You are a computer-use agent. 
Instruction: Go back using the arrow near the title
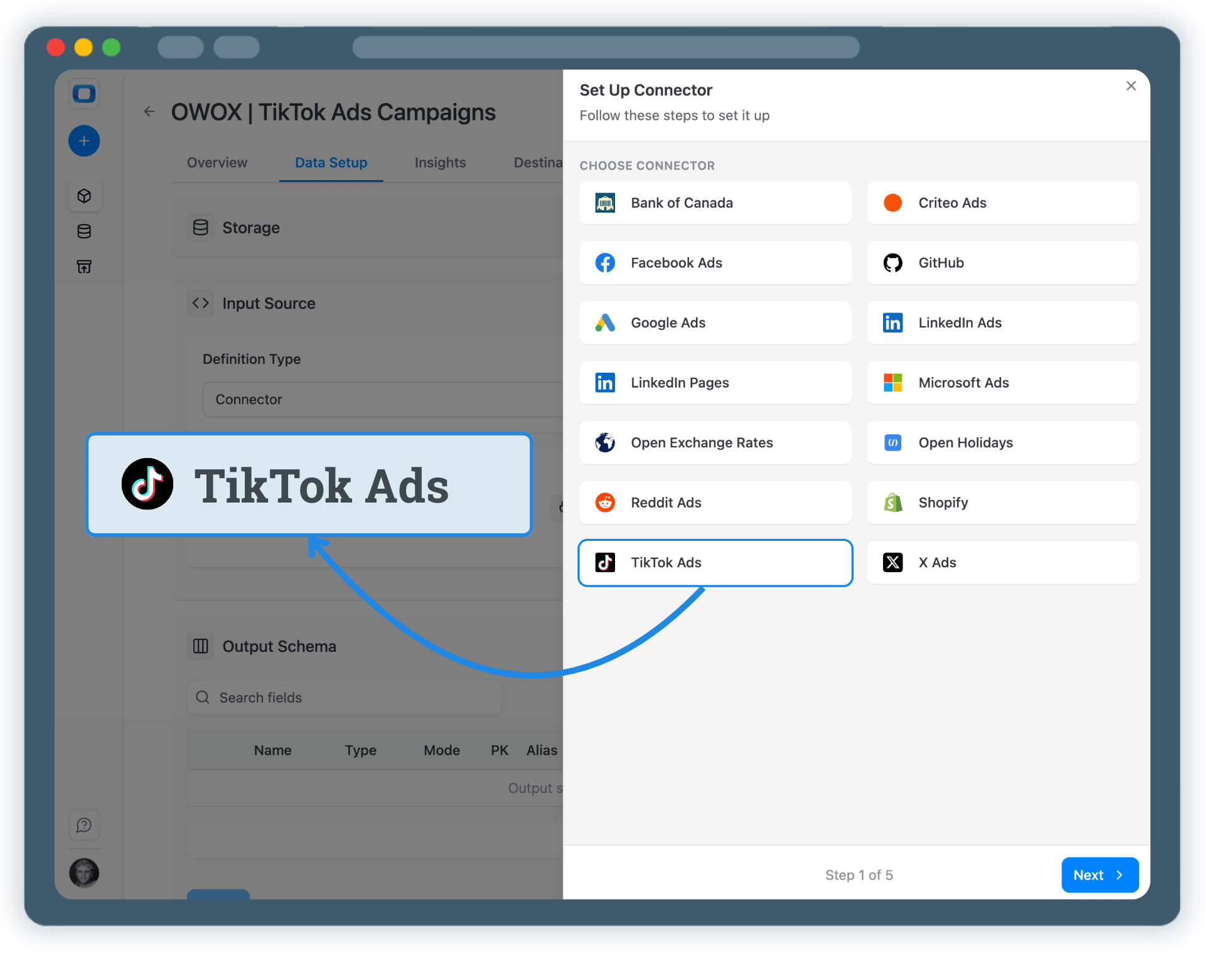click(x=149, y=111)
